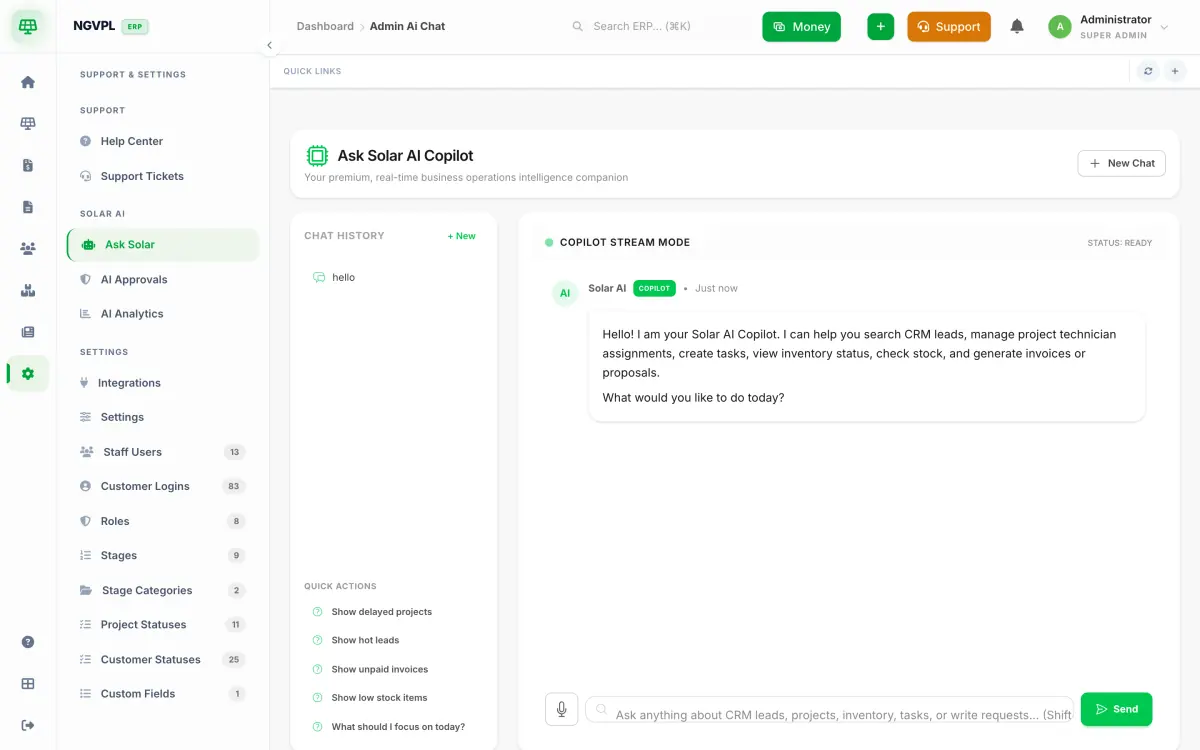The height and width of the screenshot is (750, 1200).
Task: Click the Send button
Action: click(1117, 709)
